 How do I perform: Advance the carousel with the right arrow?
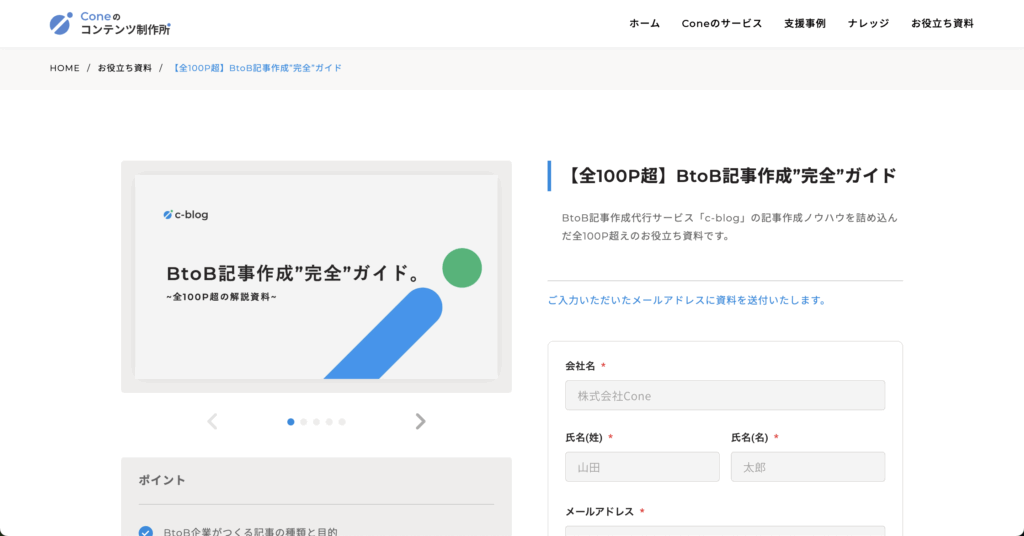(x=421, y=422)
